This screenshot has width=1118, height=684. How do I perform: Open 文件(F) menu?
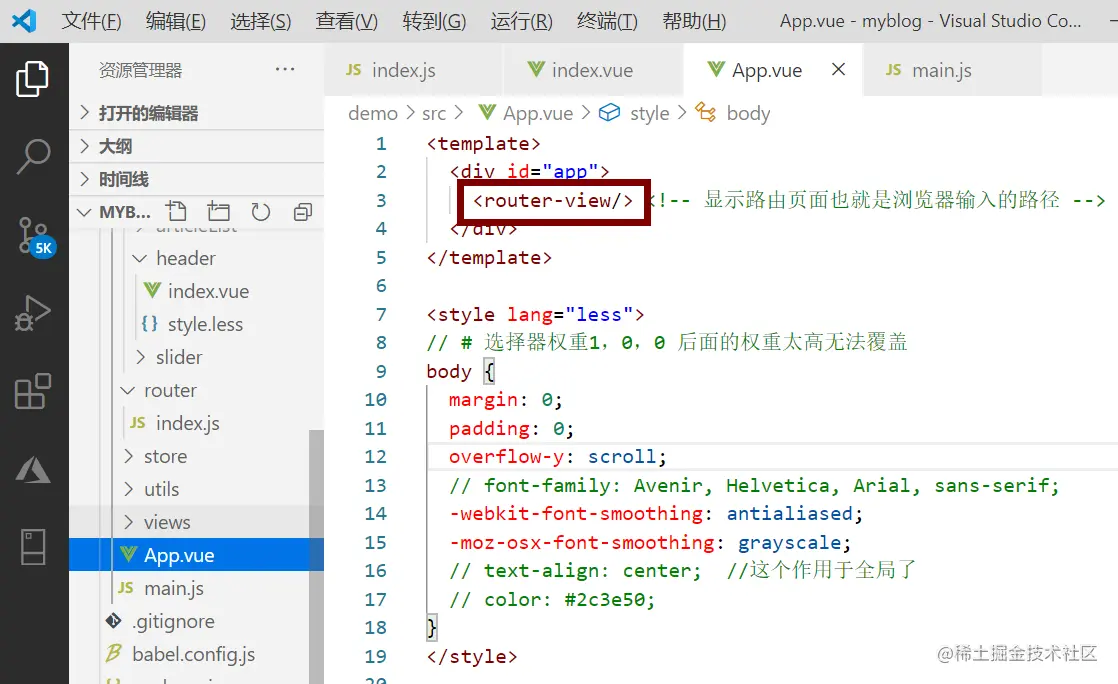tap(91, 21)
